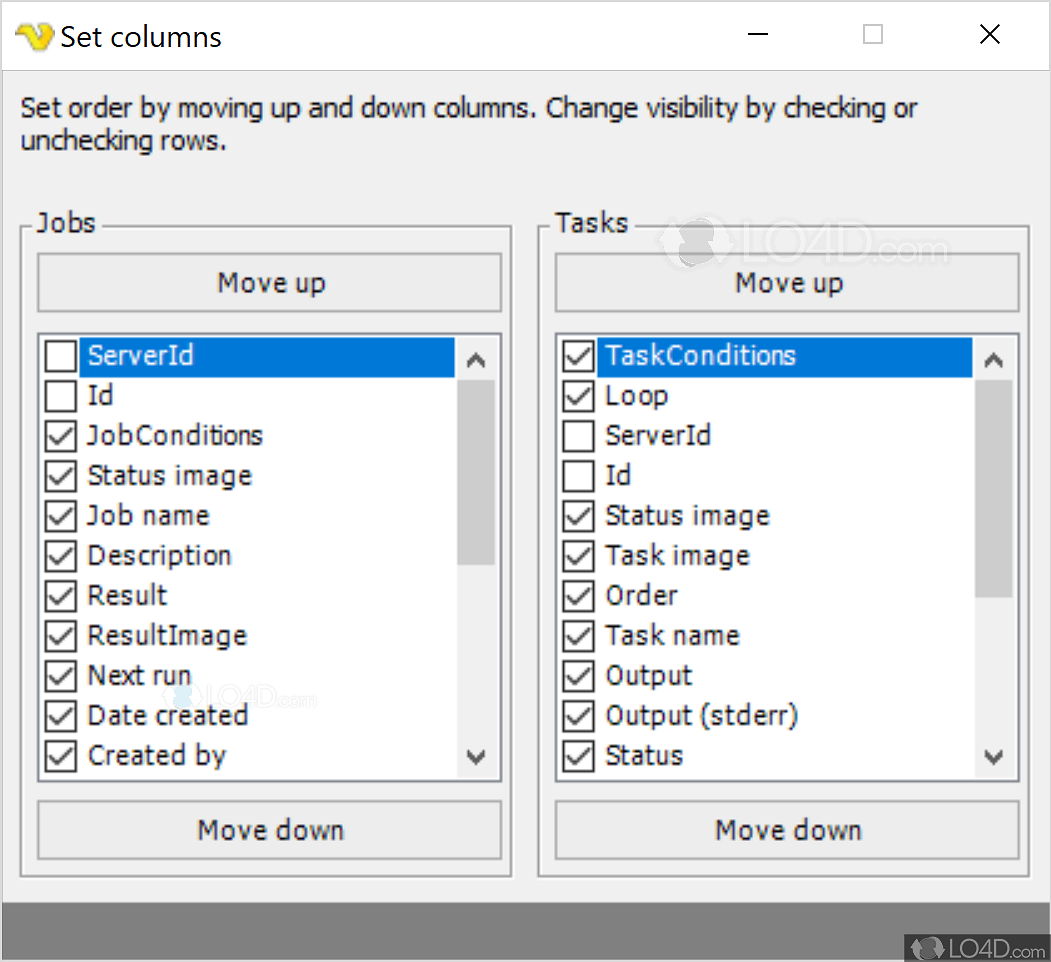Disable the TaskConditions checkbox
This screenshot has height=962, width=1051.
click(577, 356)
